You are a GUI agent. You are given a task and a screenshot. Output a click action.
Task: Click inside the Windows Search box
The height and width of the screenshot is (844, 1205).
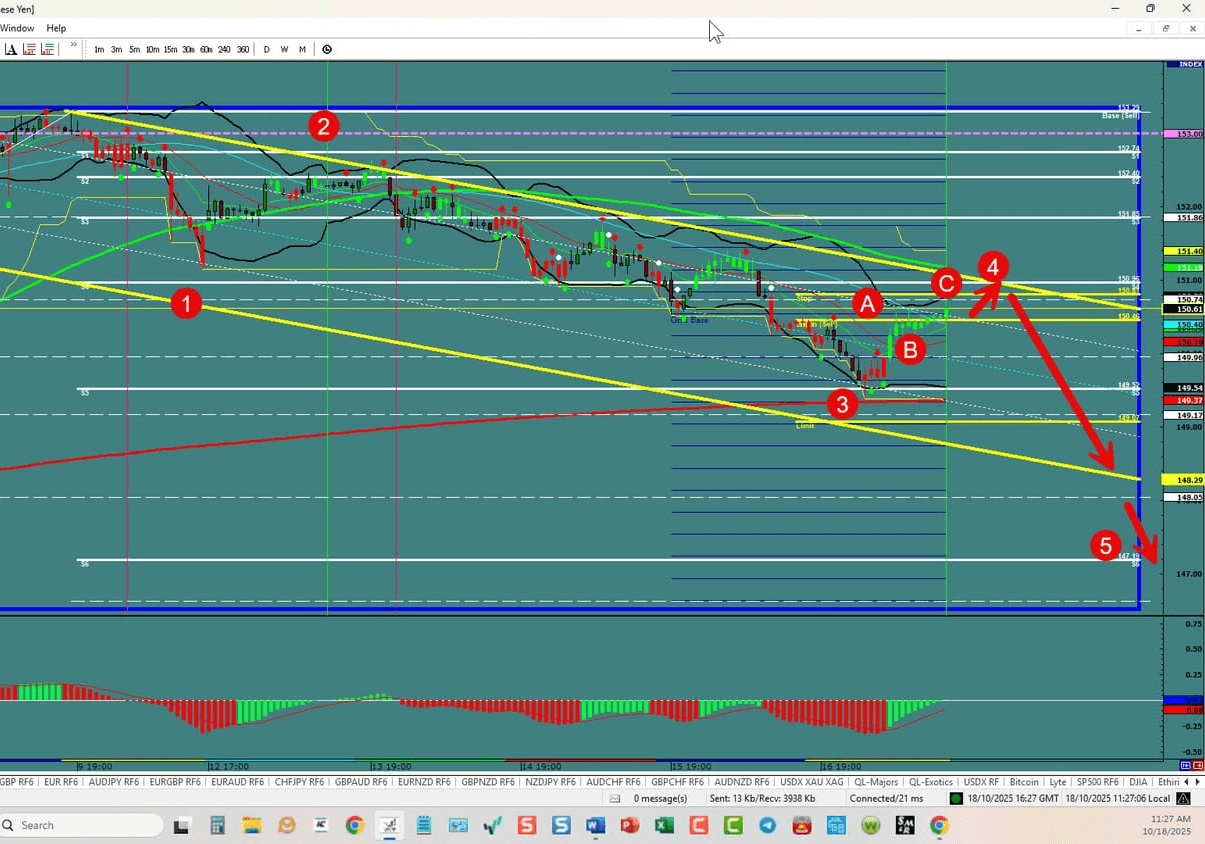point(80,825)
